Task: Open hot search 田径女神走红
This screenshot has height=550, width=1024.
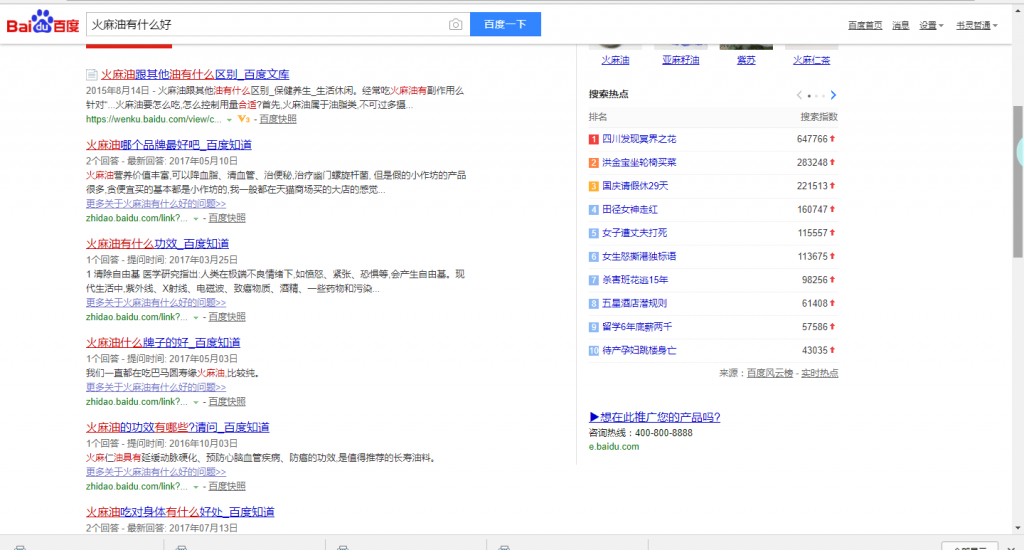Action: click(x=630, y=210)
